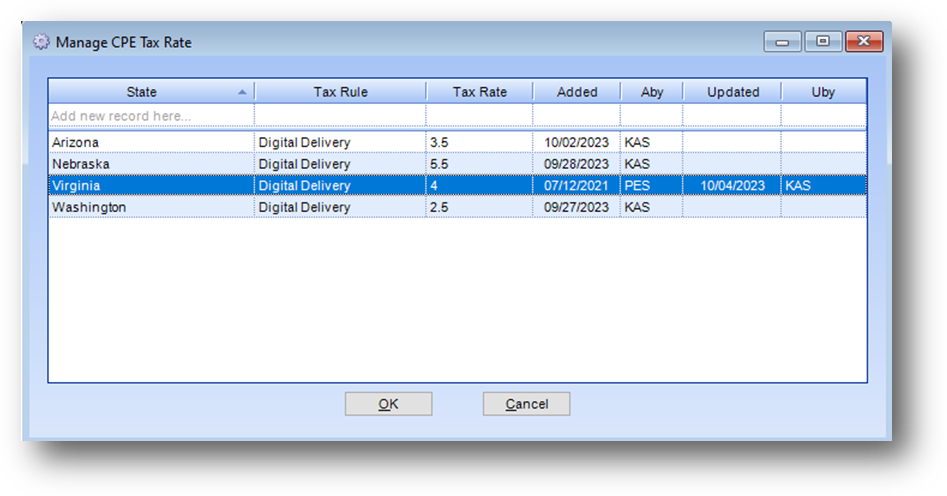Click the 07/12/2021 added date
Image resolution: width=947 pixels, height=496 pixels.
[577, 185]
